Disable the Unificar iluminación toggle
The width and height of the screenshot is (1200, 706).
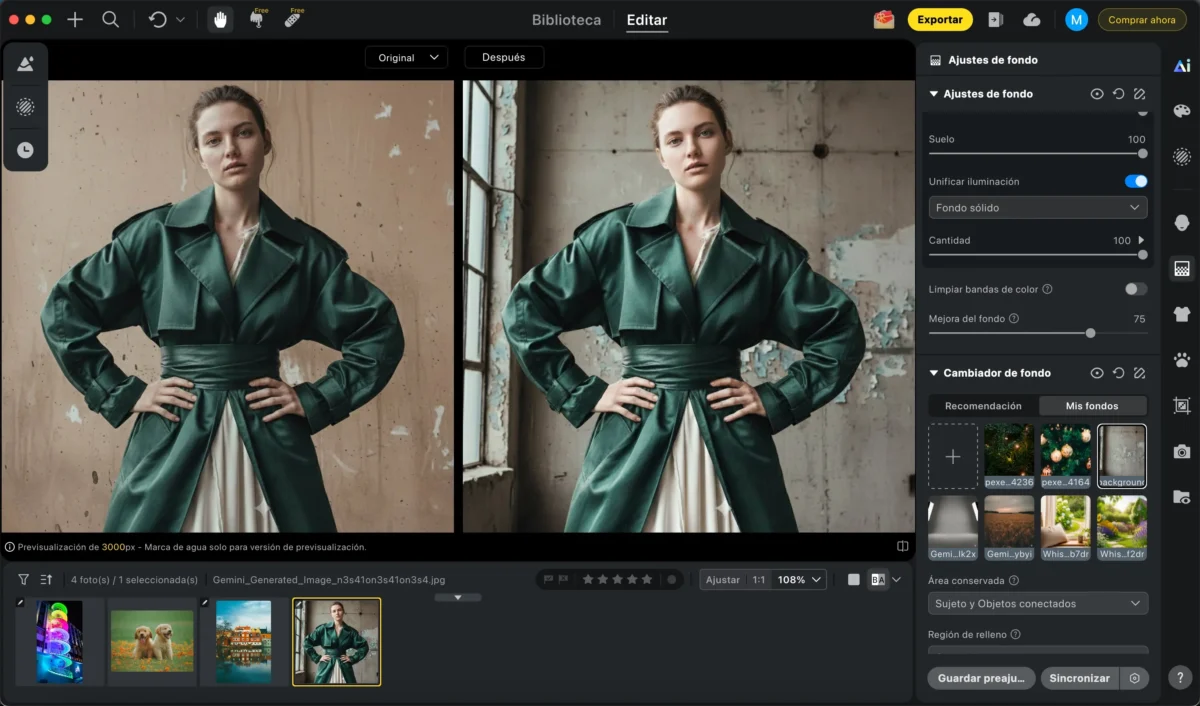(x=1136, y=181)
